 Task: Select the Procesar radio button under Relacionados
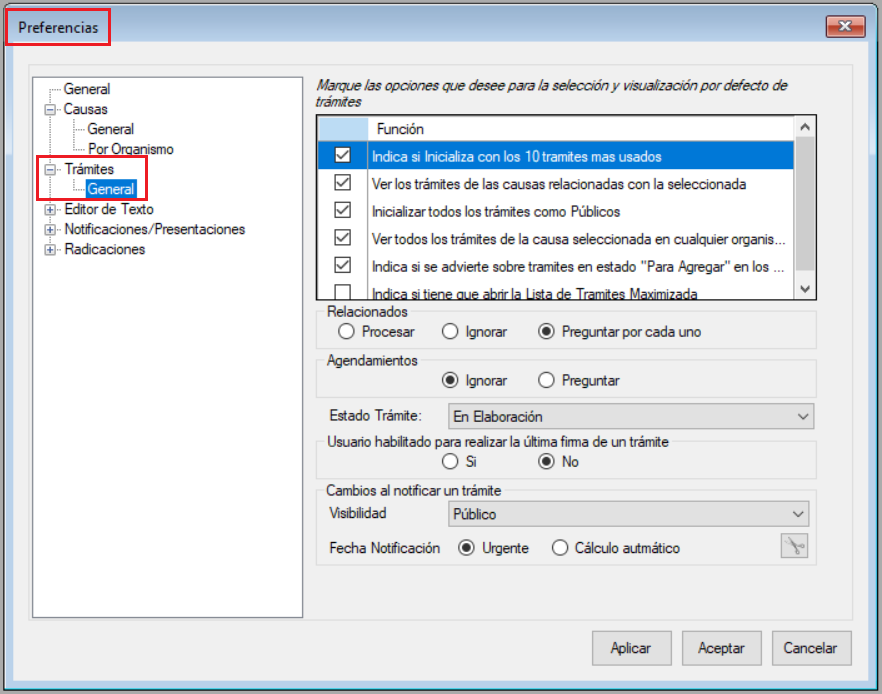pos(346,331)
